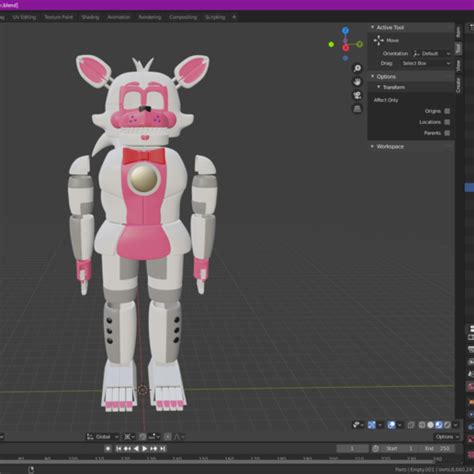Enable the Parents checkbox

coord(447,133)
